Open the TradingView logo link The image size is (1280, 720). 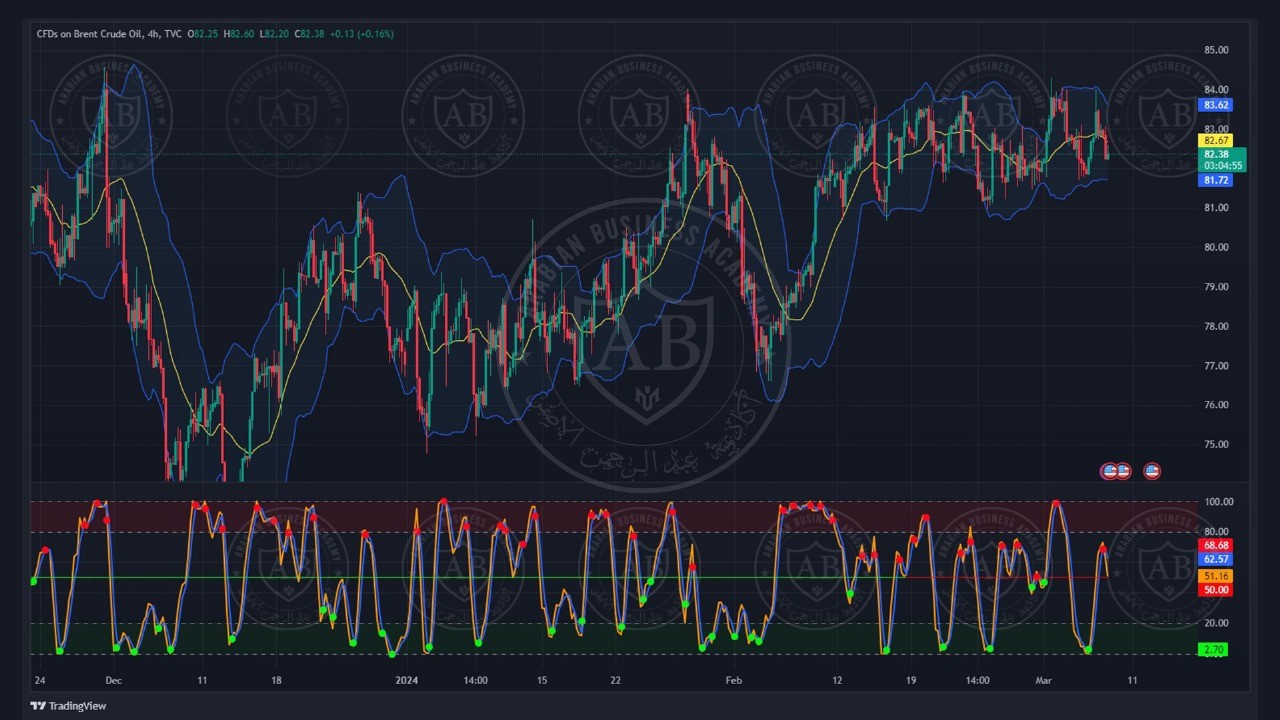[68, 706]
